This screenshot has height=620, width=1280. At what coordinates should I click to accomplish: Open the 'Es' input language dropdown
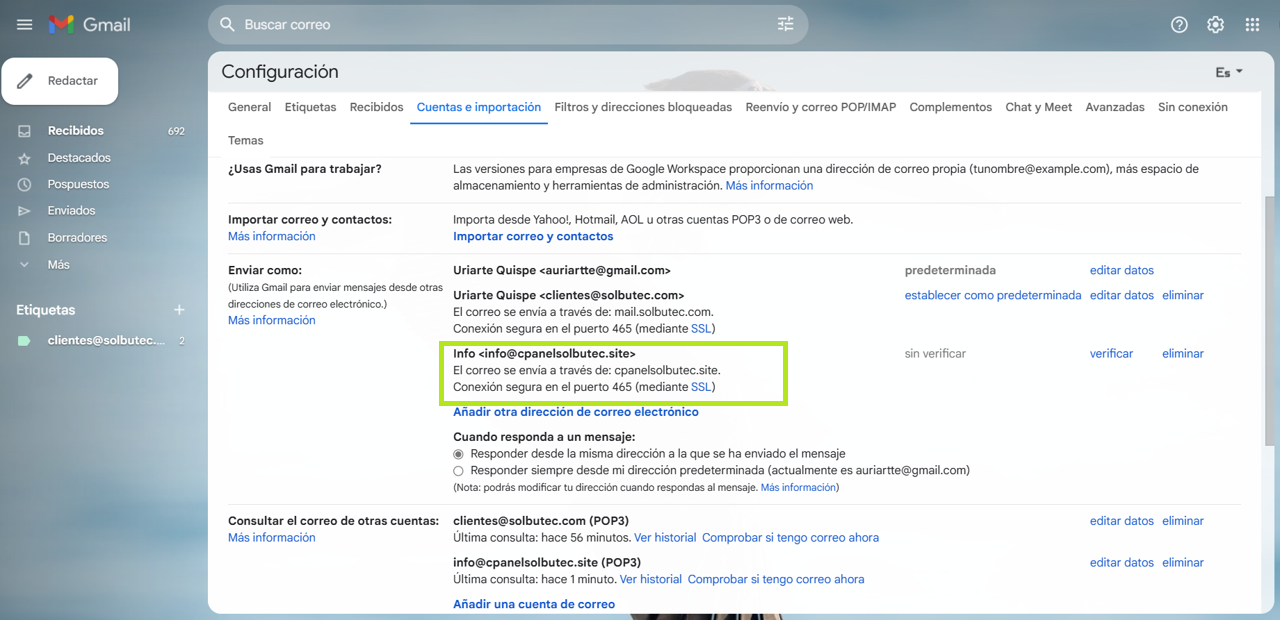click(x=1229, y=72)
